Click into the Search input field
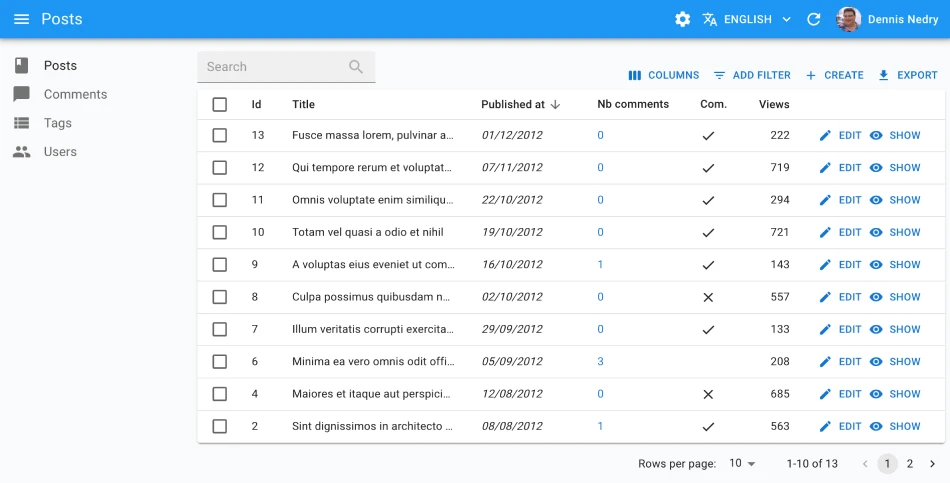The height and width of the screenshot is (483, 950). pyautogui.click(x=272, y=67)
